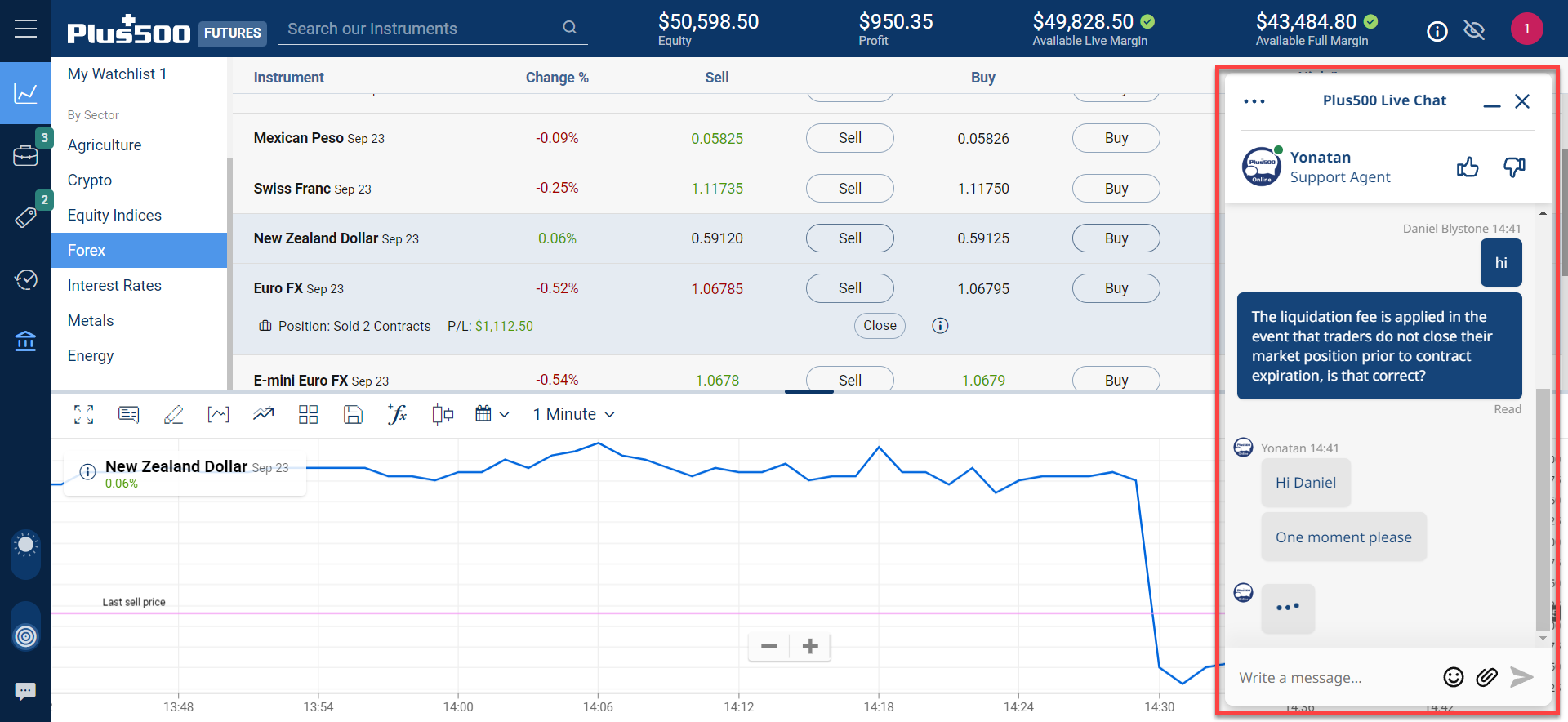Click the thumbs up rating icon

[1468, 167]
